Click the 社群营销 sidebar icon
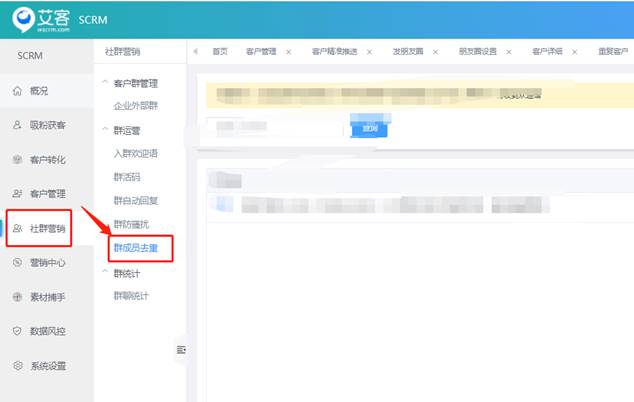 click(x=17, y=229)
